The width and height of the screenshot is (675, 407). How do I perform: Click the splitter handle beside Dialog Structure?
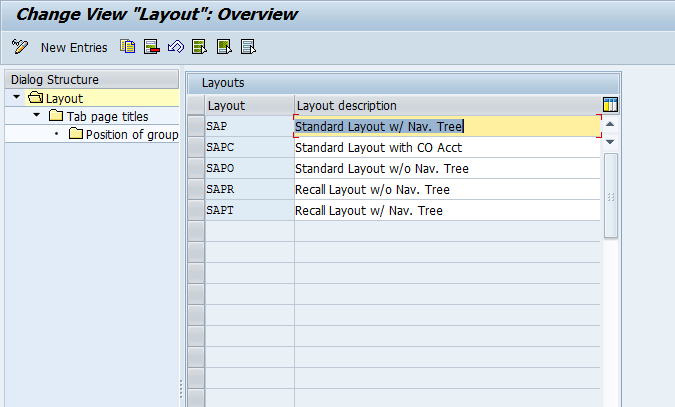(181, 389)
